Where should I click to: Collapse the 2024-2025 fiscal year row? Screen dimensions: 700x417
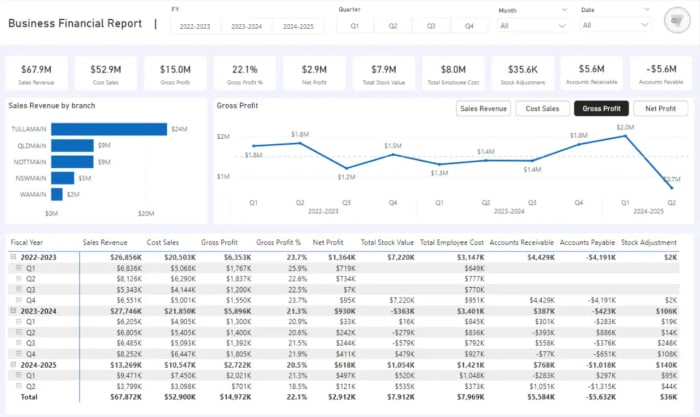click(x=13, y=364)
